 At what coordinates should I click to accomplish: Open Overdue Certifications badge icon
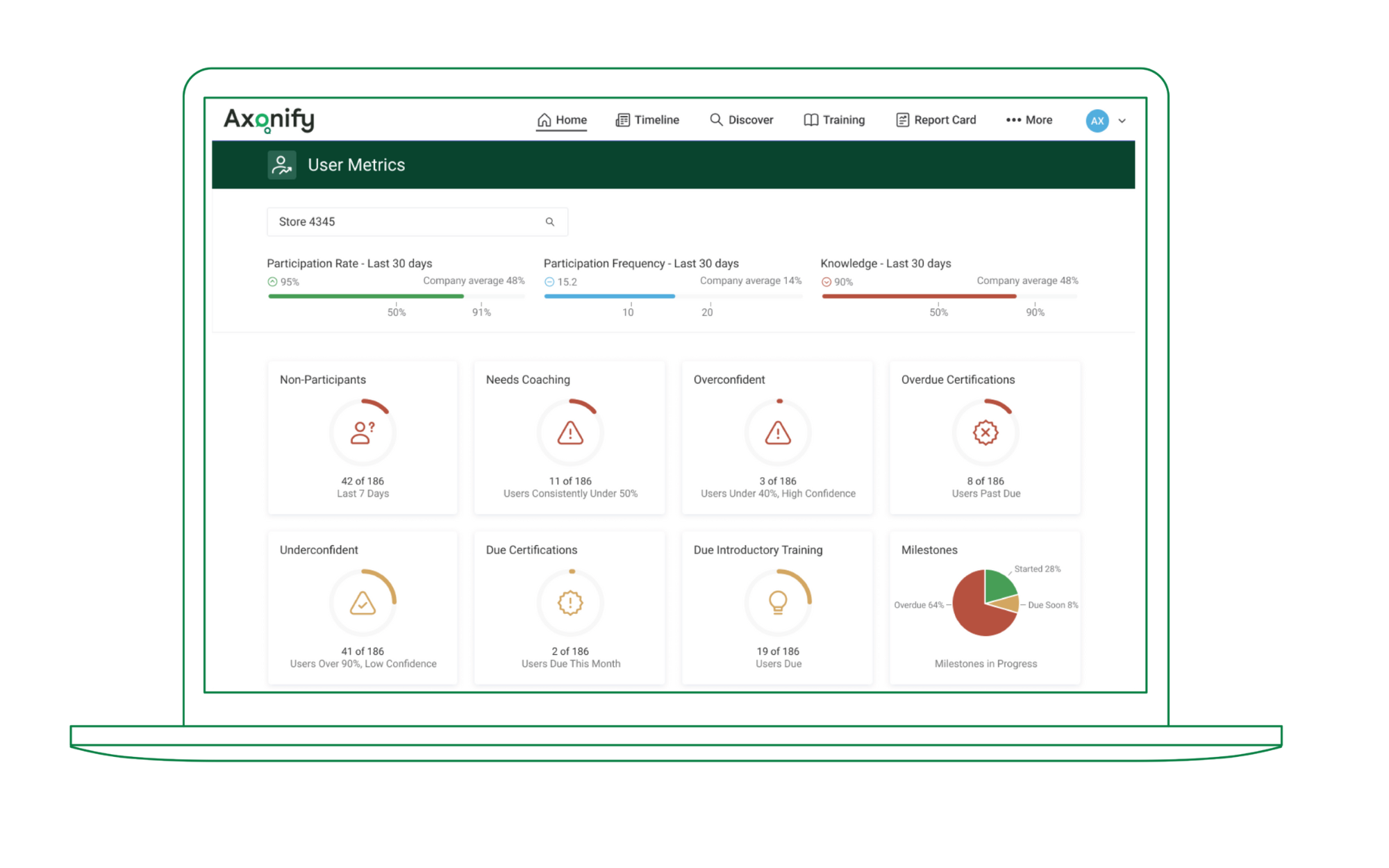tap(985, 433)
